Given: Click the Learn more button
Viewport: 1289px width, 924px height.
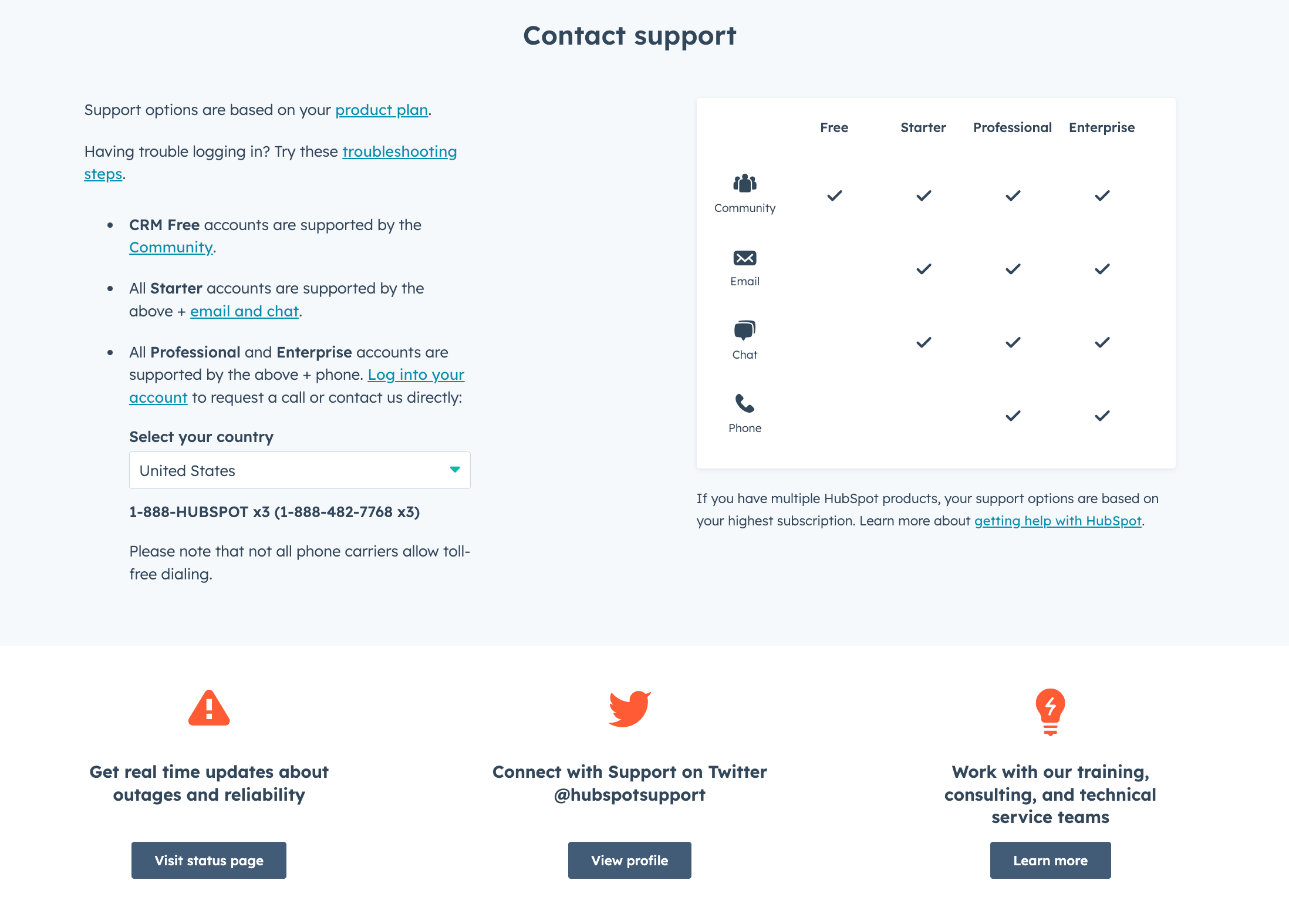Looking at the screenshot, I should 1050,860.
